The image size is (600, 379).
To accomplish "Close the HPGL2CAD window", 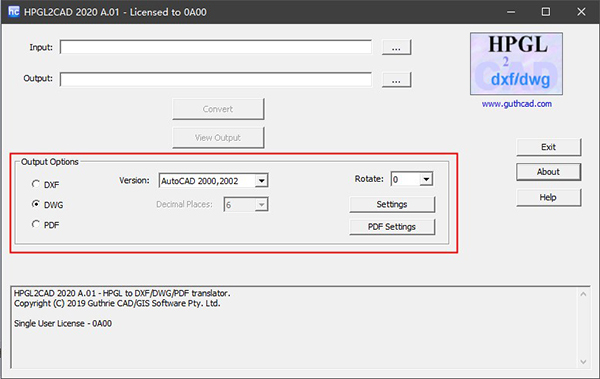I will [581, 12].
